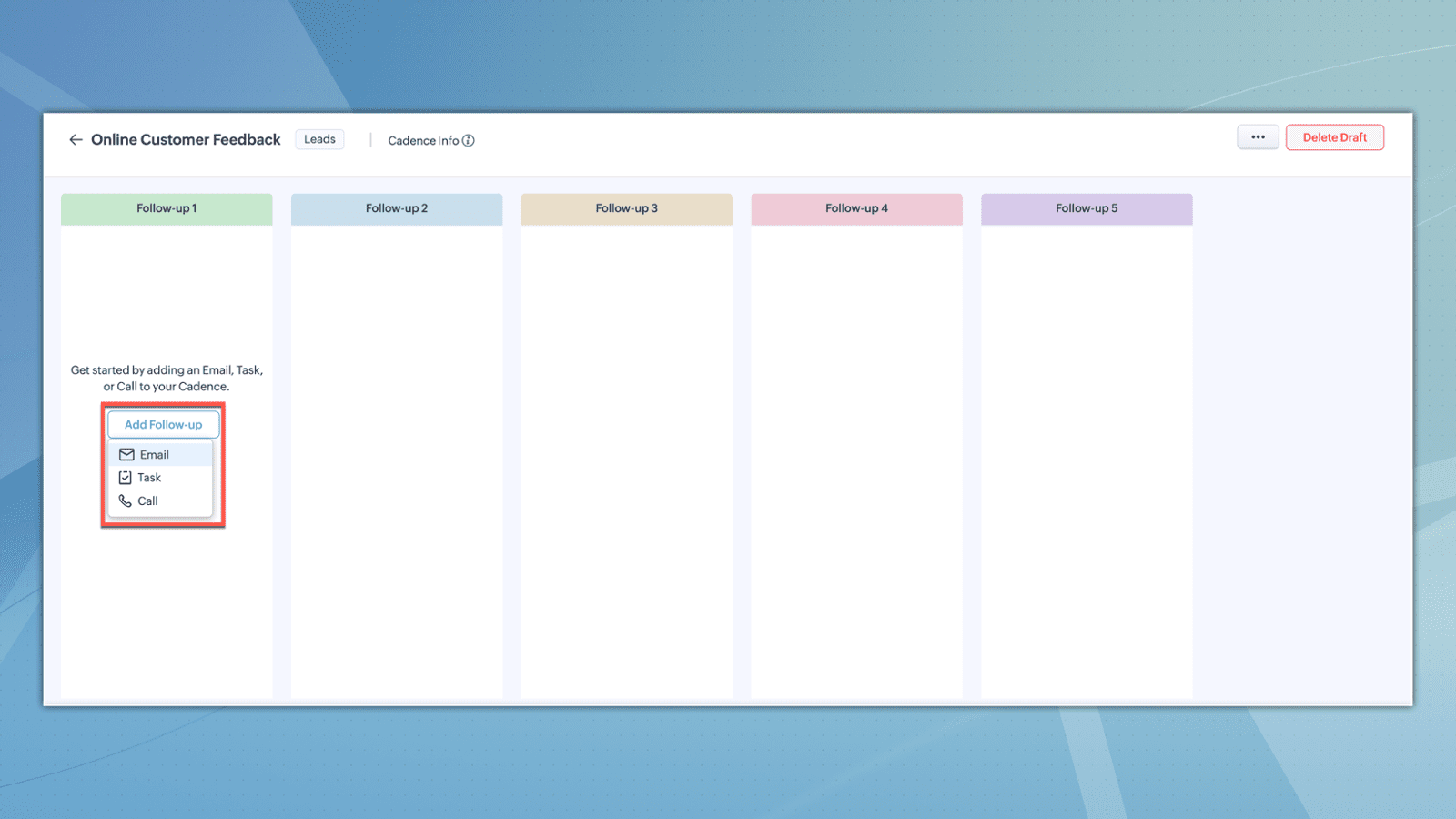Choose Task from the follow-up menu
The width and height of the screenshot is (1456, 819).
[149, 478]
